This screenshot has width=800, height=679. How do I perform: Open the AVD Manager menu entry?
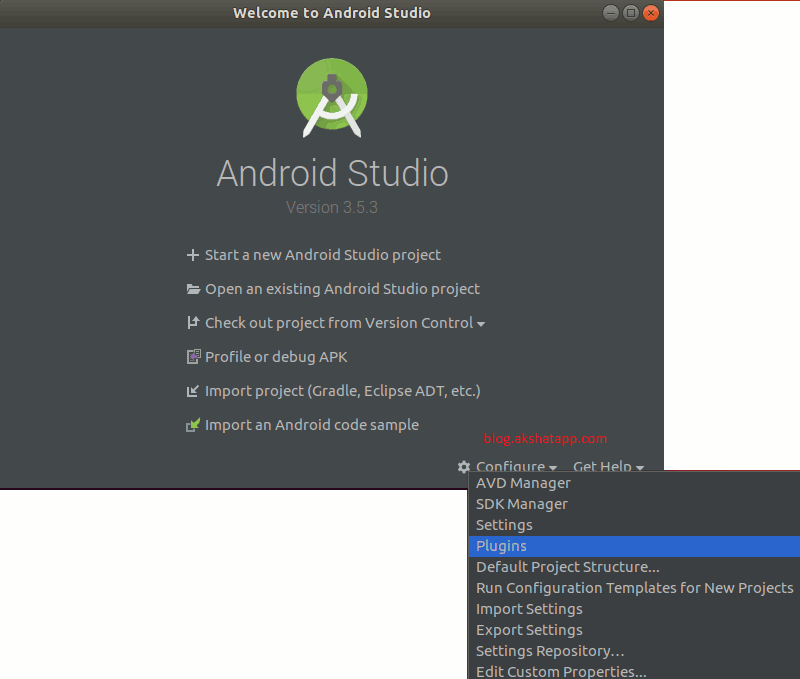[523, 482]
